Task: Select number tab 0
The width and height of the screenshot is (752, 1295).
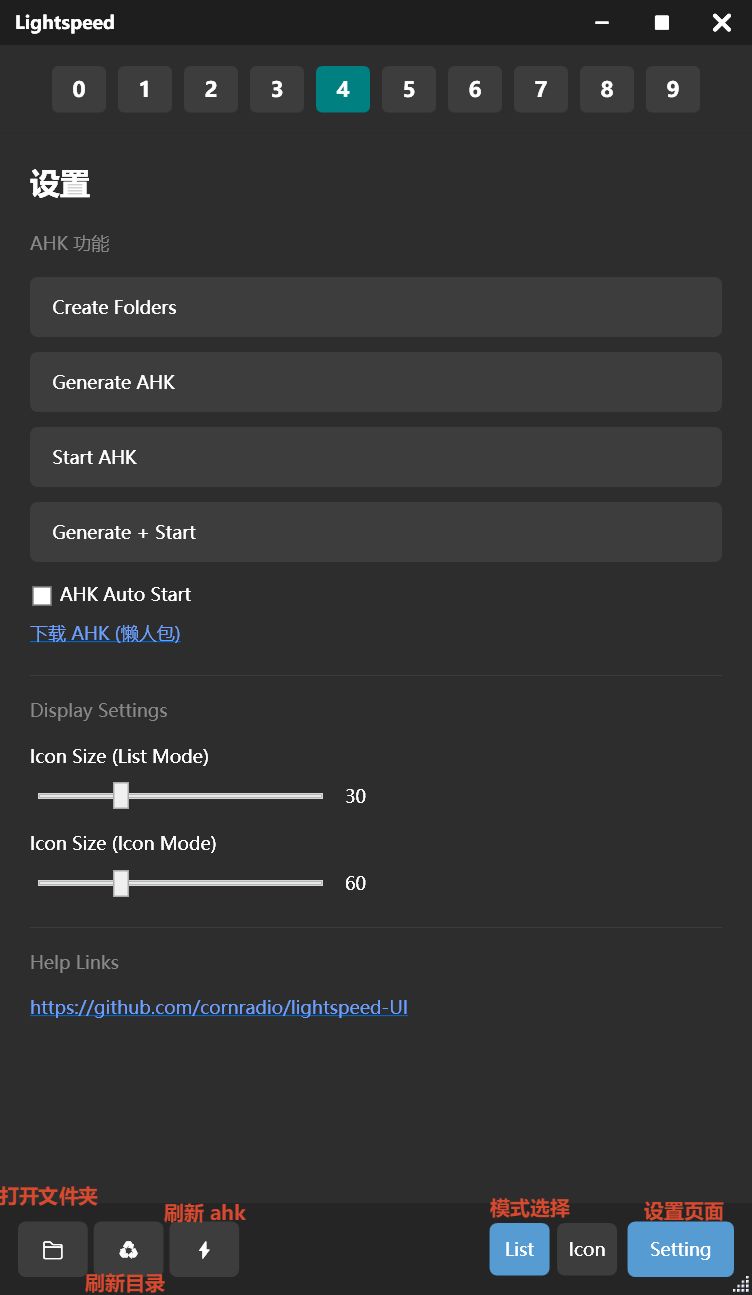Action: (79, 89)
